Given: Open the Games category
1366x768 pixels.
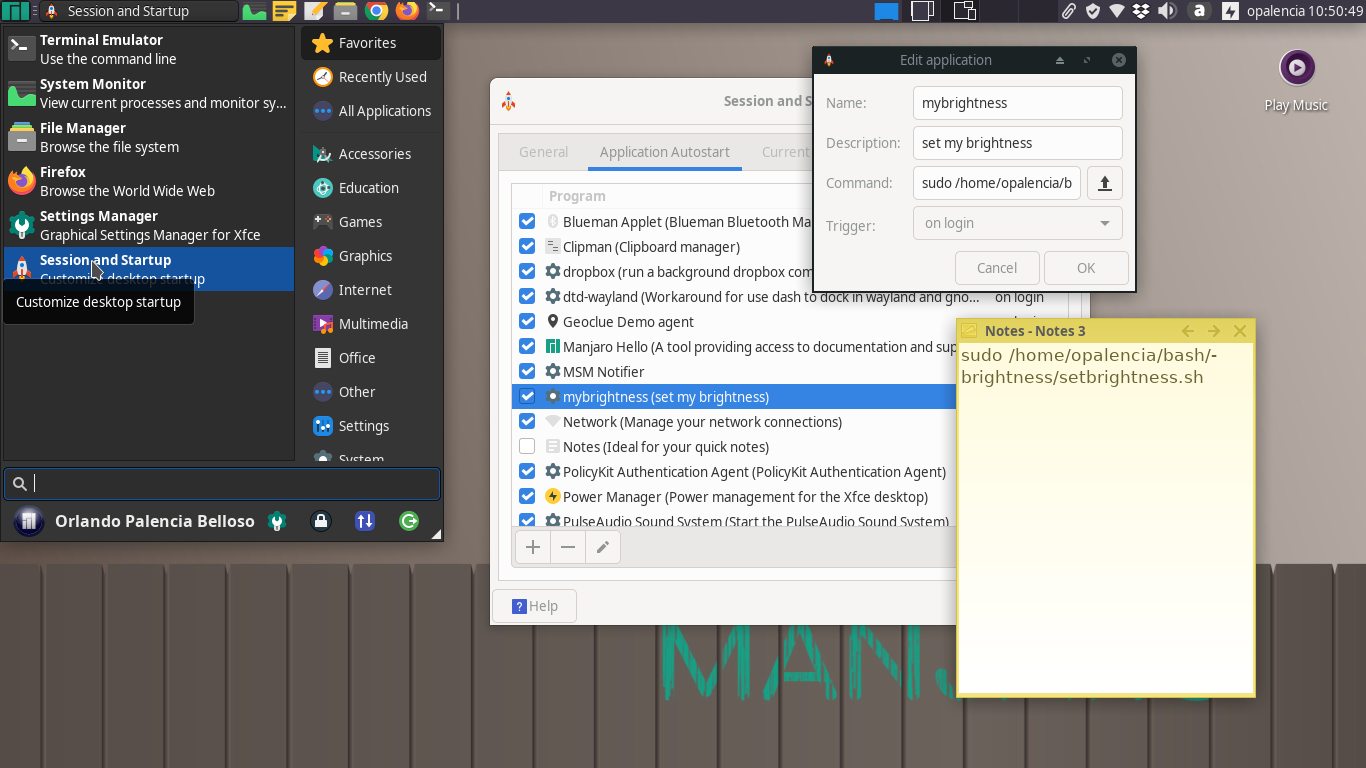Looking at the screenshot, I should (371, 222).
